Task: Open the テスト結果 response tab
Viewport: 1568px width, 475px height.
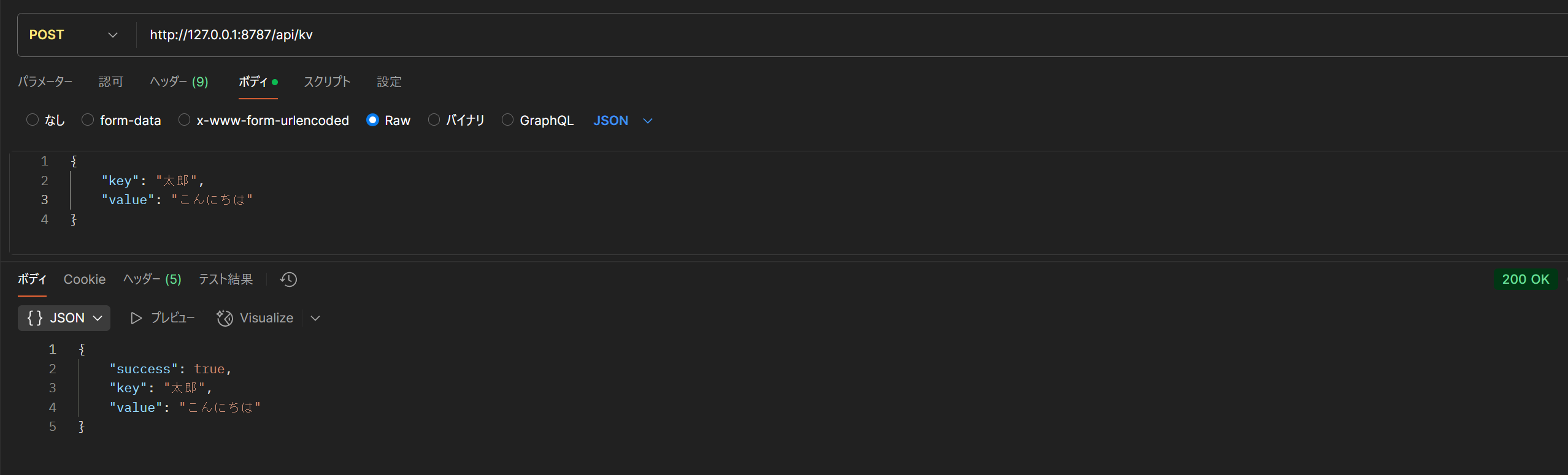Action: click(x=226, y=279)
